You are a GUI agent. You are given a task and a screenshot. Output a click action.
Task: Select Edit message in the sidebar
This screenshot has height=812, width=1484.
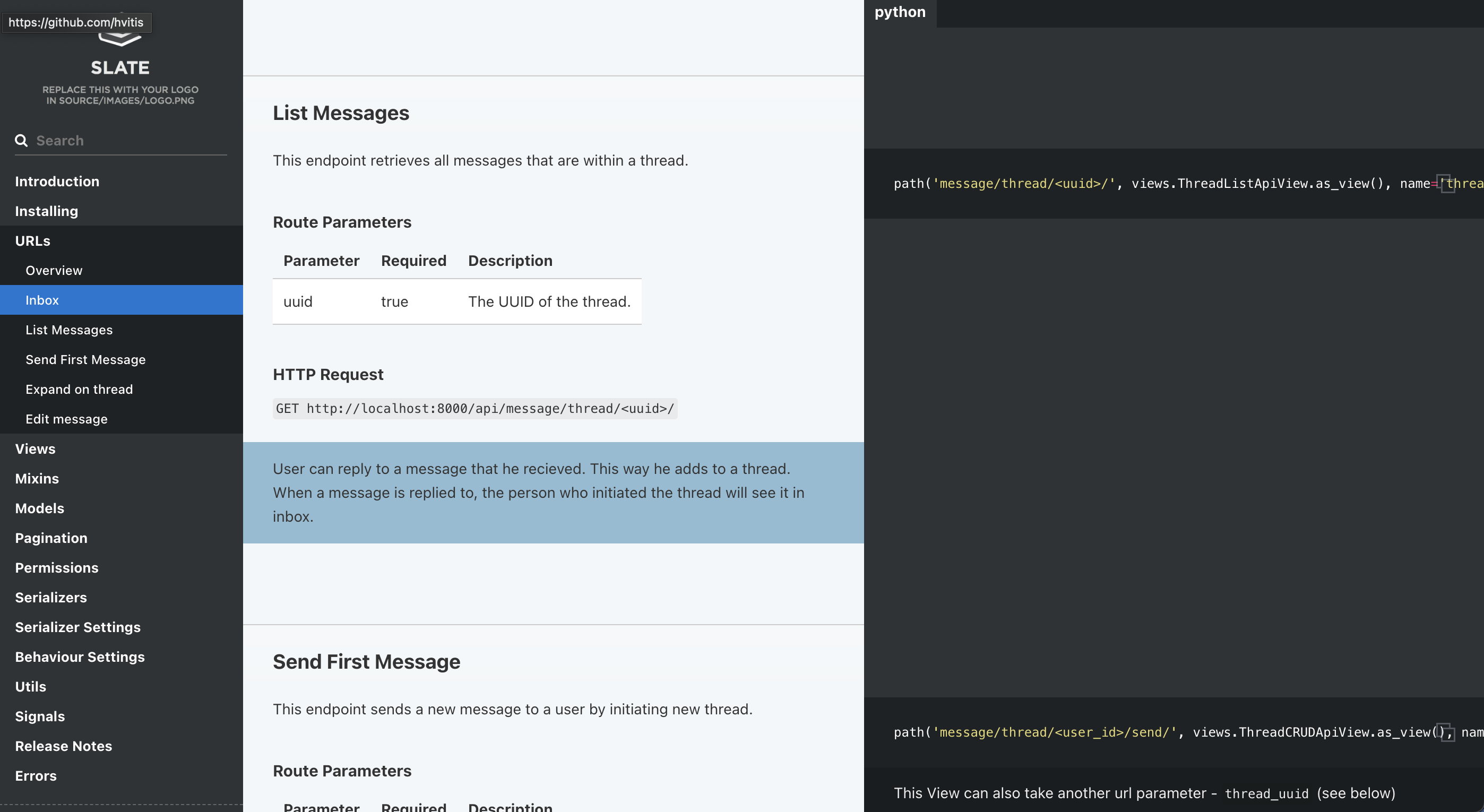66,419
